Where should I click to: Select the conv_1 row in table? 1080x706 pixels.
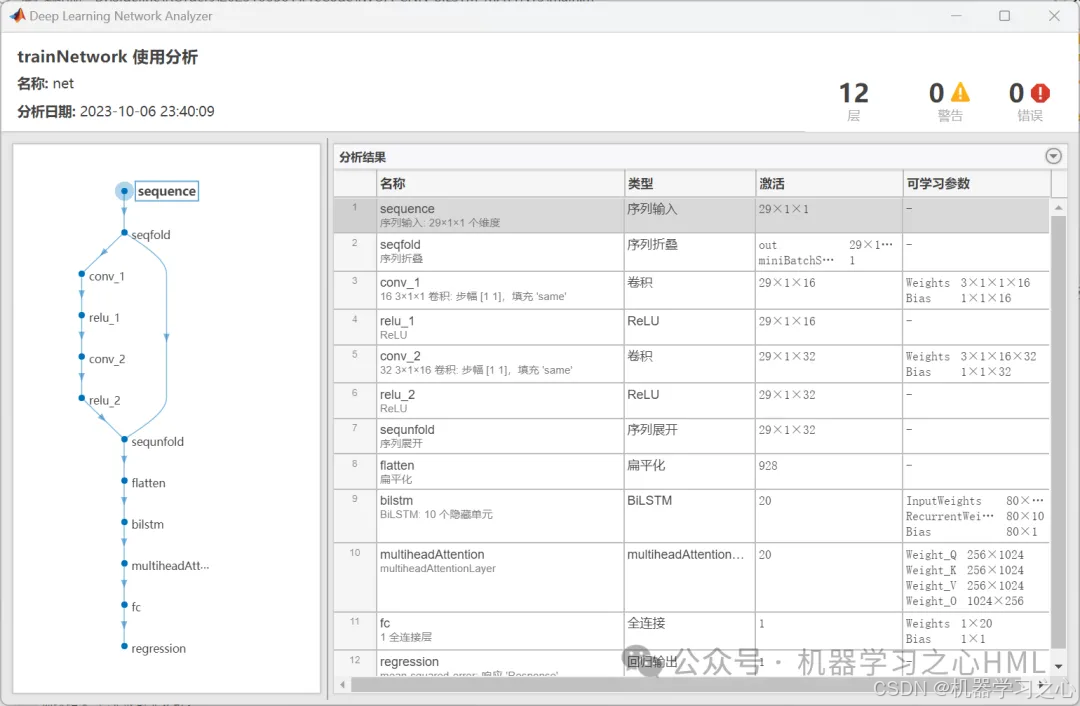click(x=691, y=290)
